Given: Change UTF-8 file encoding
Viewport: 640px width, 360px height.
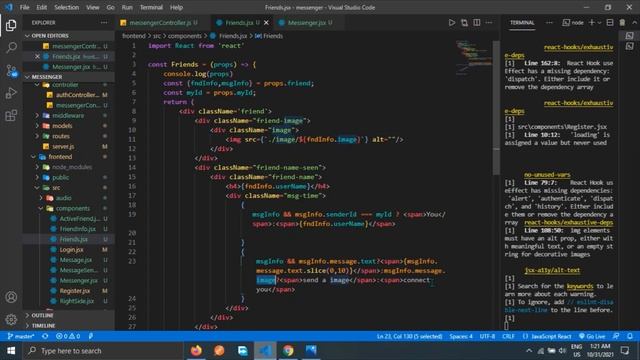Looking at the screenshot, I should [487, 336].
